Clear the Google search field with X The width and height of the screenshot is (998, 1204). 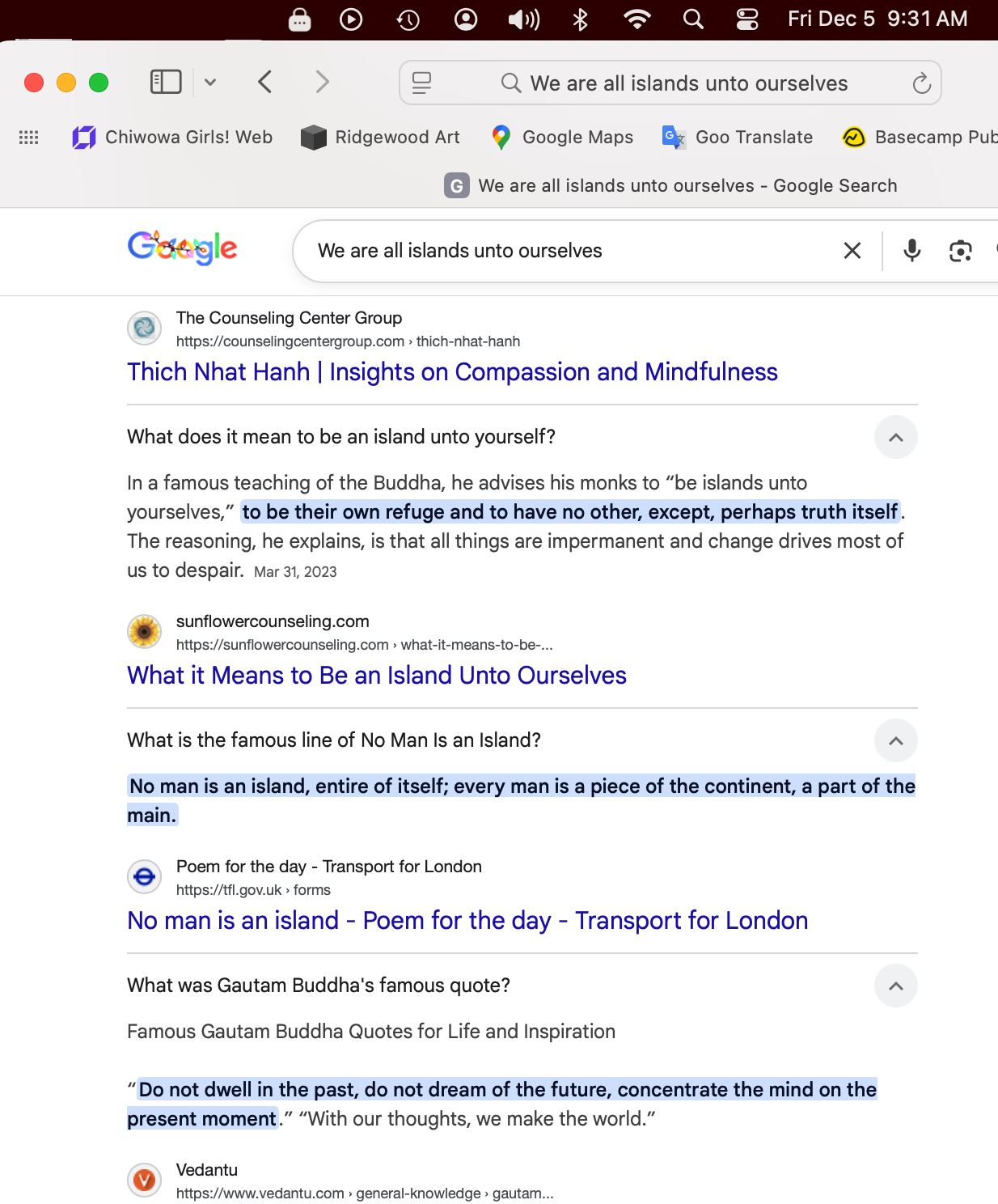tap(852, 251)
